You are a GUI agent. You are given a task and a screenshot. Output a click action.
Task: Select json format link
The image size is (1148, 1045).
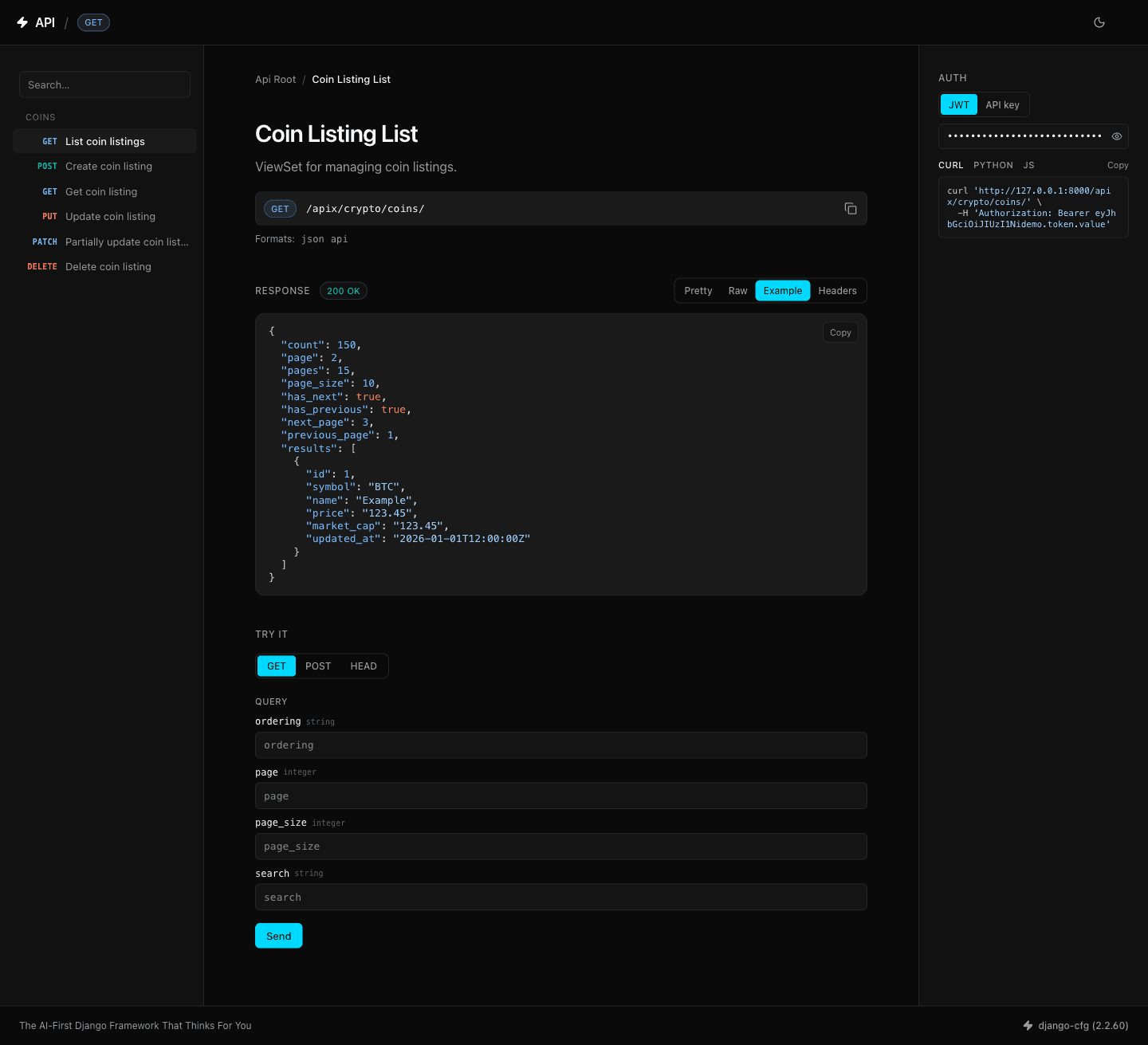pos(313,239)
